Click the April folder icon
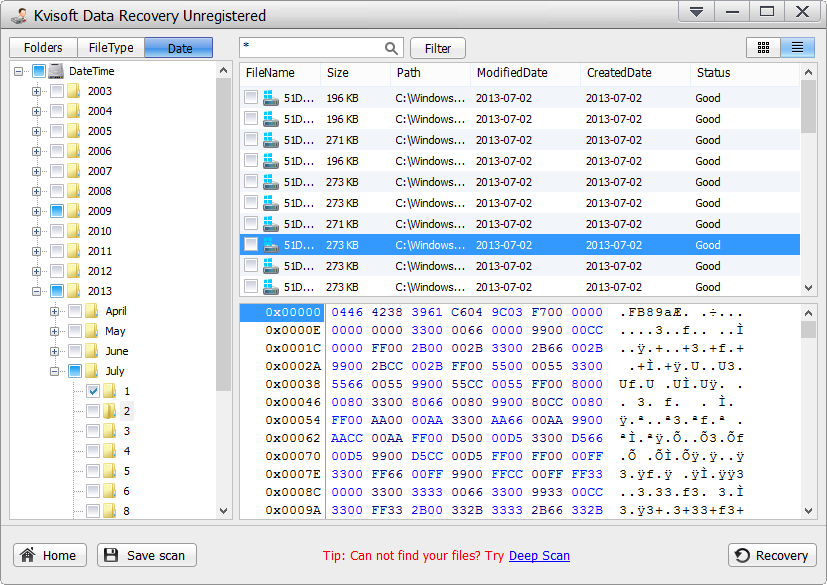The image size is (827, 585). (92, 311)
